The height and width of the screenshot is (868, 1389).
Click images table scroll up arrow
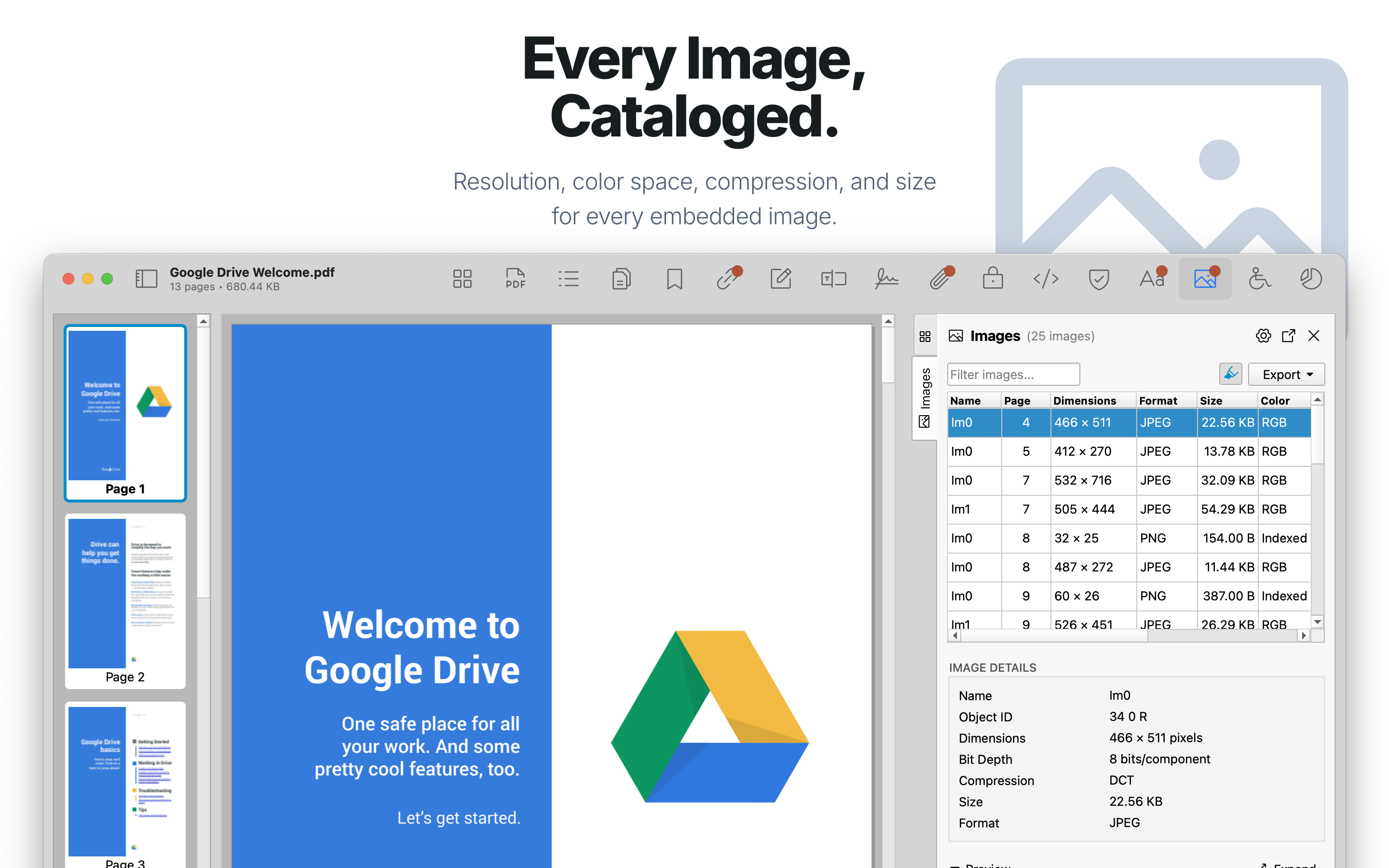[x=1318, y=400]
